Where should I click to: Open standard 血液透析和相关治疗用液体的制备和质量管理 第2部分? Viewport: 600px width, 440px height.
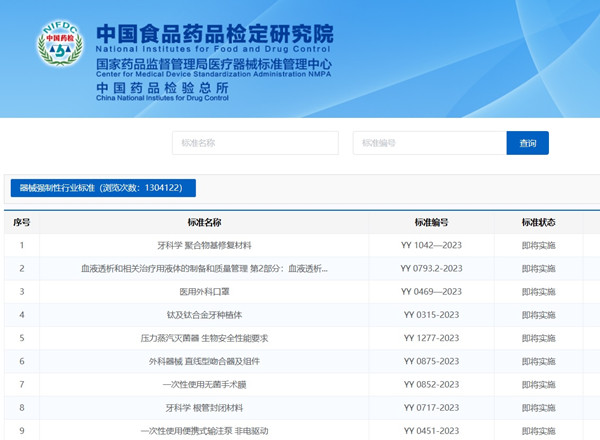(204, 269)
